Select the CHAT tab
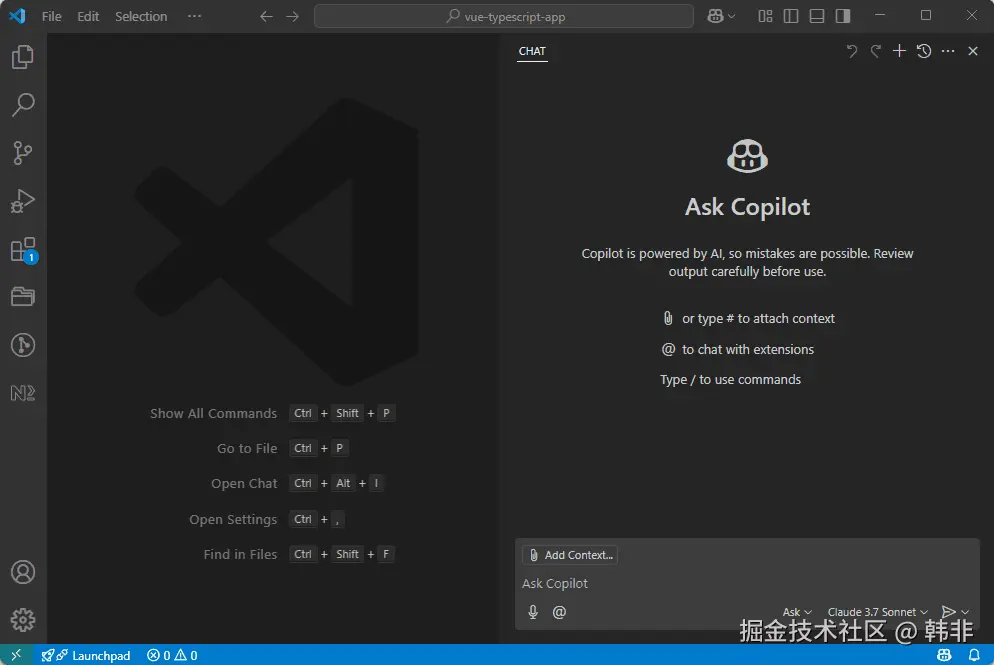This screenshot has height=665, width=994. (x=532, y=51)
